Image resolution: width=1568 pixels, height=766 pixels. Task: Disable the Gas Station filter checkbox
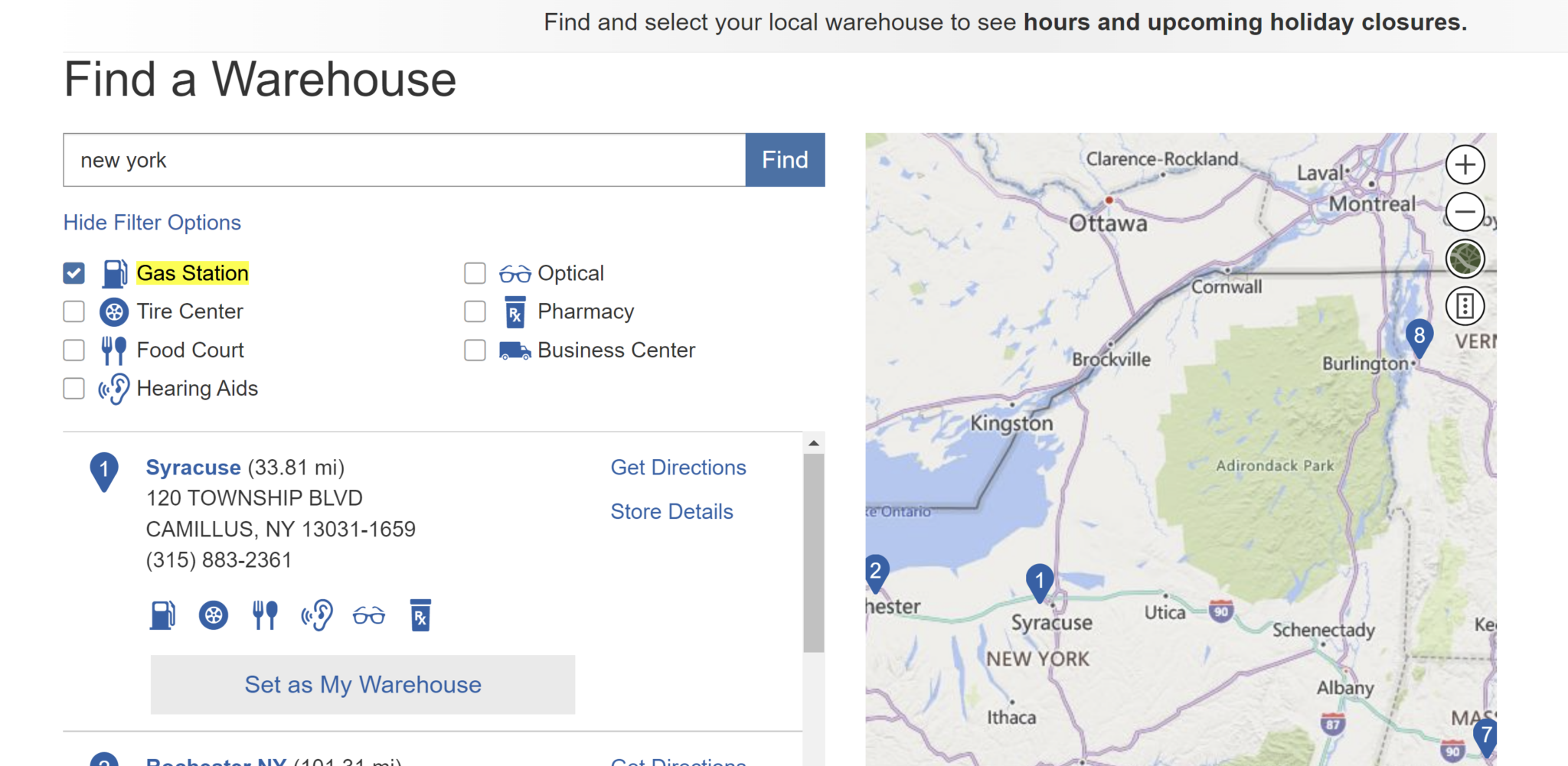pyautogui.click(x=73, y=272)
